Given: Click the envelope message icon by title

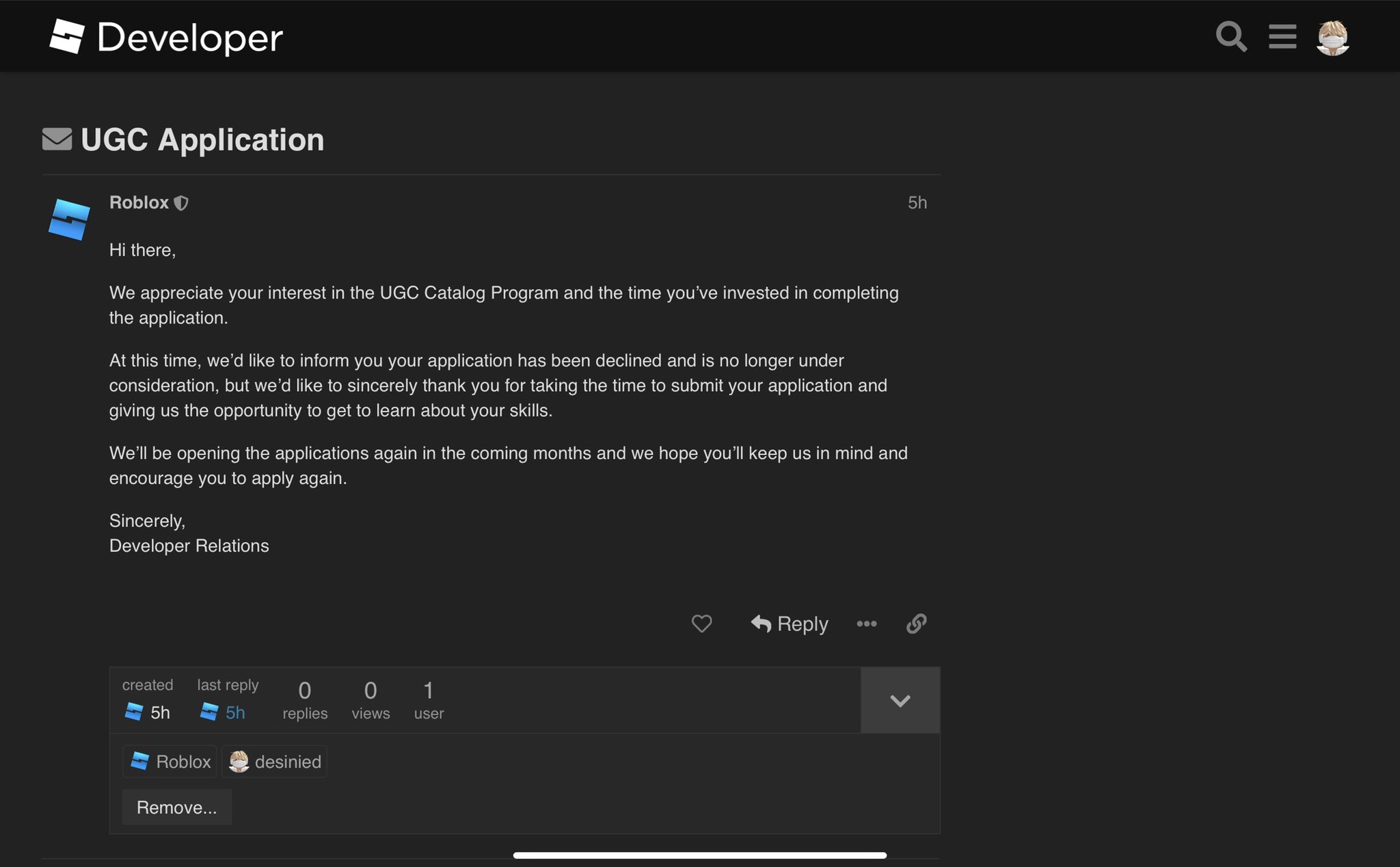Looking at the screenshot, I should pyautogui.click(x=57, y=139).
